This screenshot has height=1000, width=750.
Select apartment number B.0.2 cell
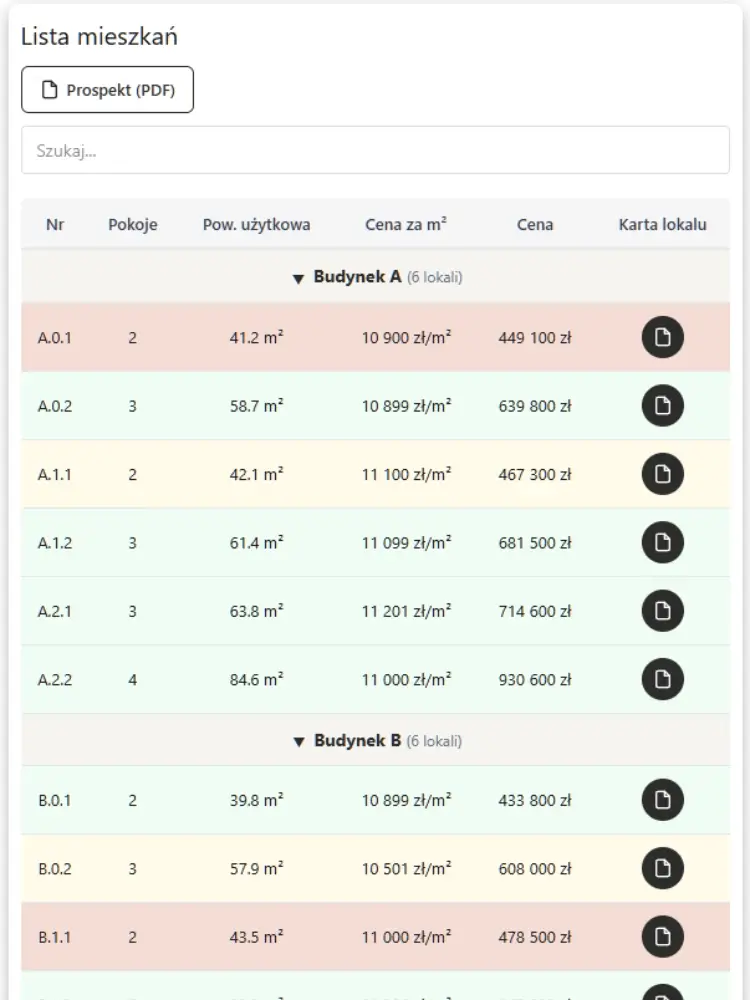click(55, 869)
